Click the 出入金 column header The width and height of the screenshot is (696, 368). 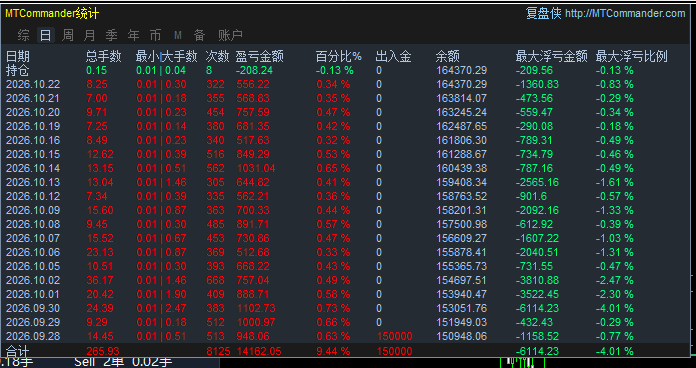tap(393, 56)
